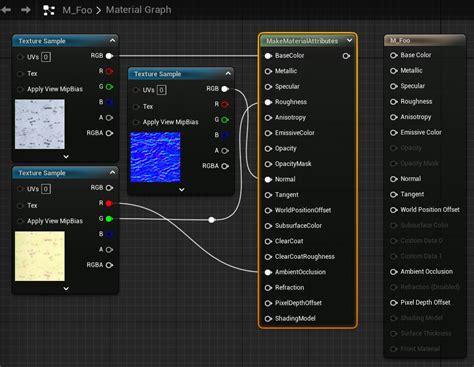Click EmissiveColor pin on MakeMaterialAttributes
The image size is (474, 367).
click(268, 133)
